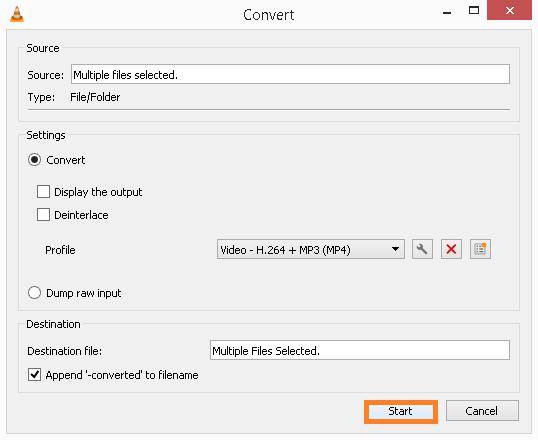
Task: Select the Dump raw input option
Action: pos(34,293)
